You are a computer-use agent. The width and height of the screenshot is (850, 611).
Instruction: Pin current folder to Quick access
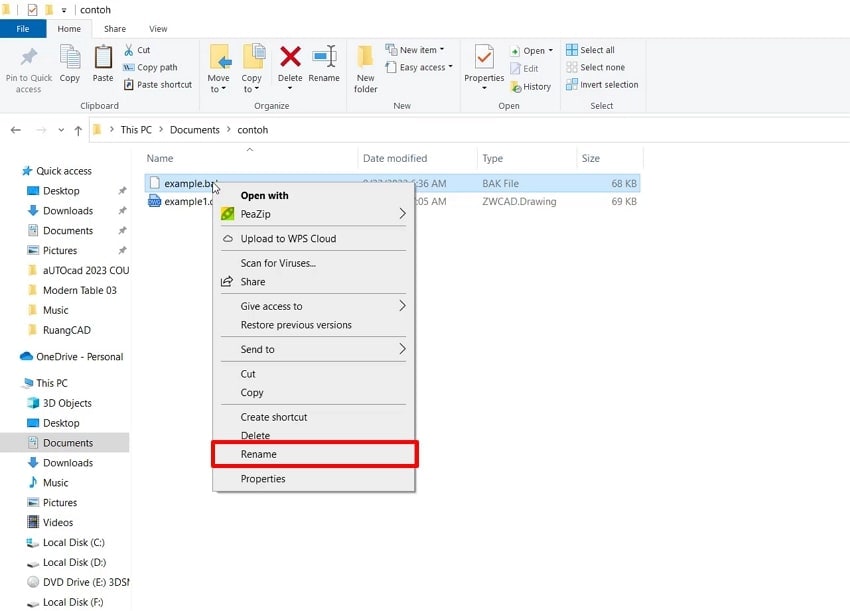coord(28,68)
